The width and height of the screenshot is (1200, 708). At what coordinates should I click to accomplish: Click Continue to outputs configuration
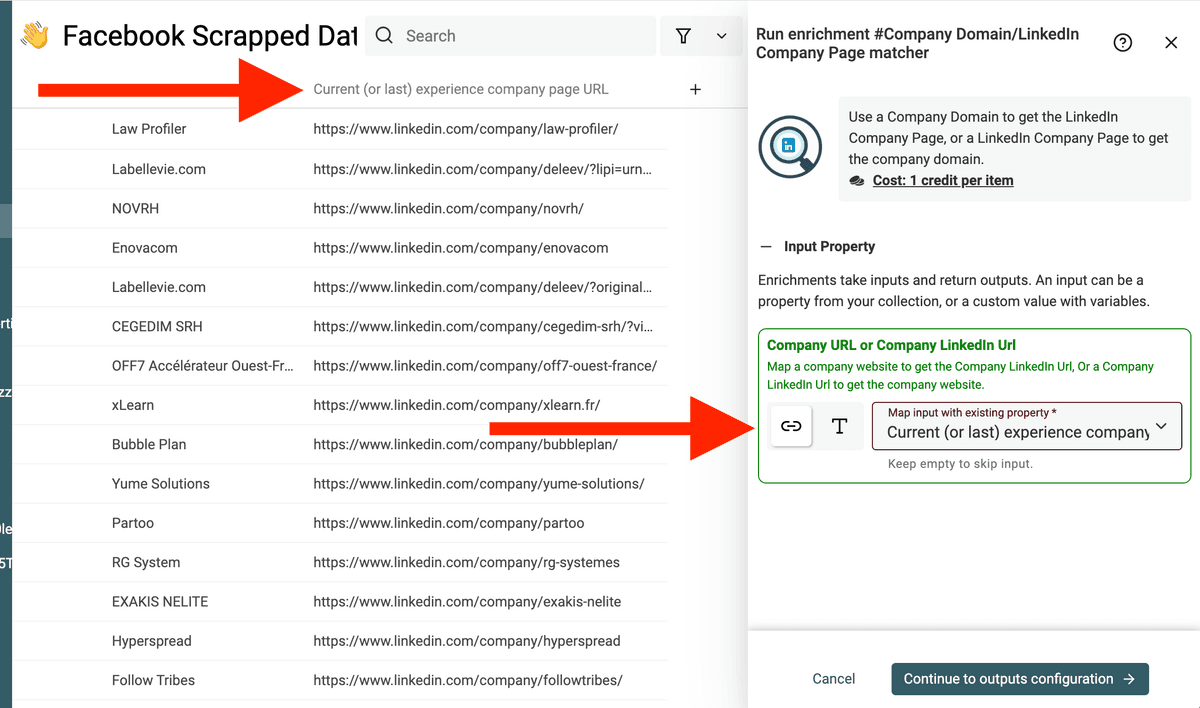tap(1020, 678)
